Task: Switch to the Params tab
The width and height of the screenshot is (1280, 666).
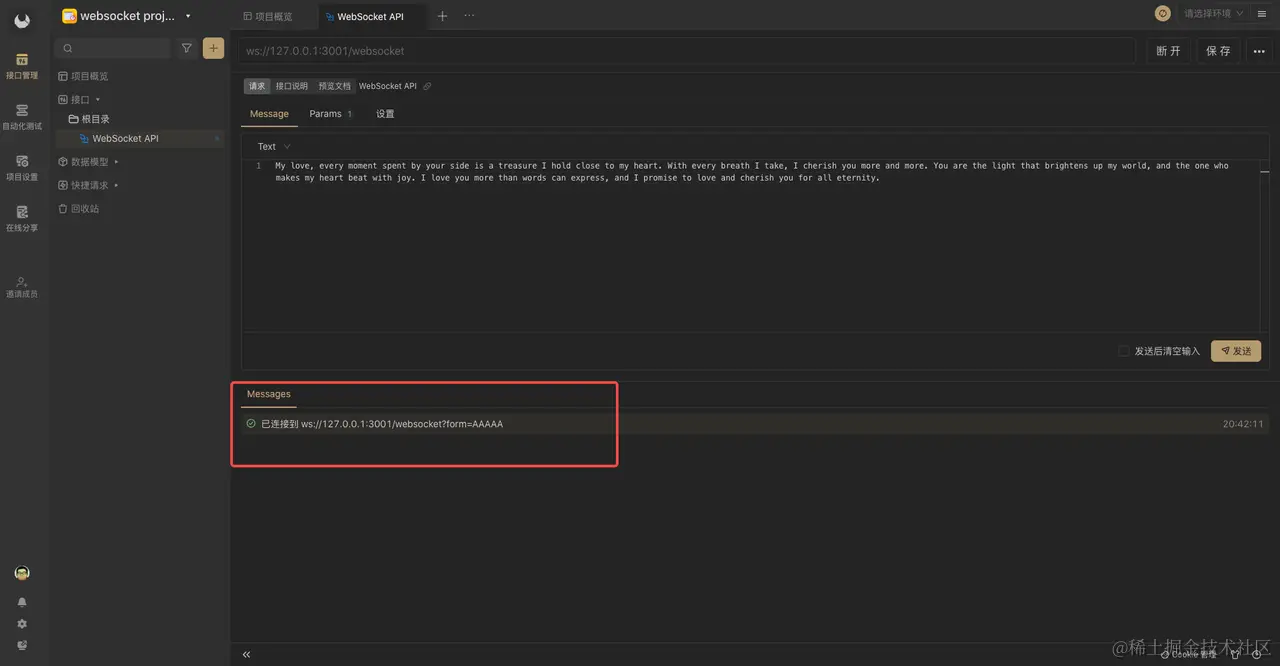Action: 325,113
